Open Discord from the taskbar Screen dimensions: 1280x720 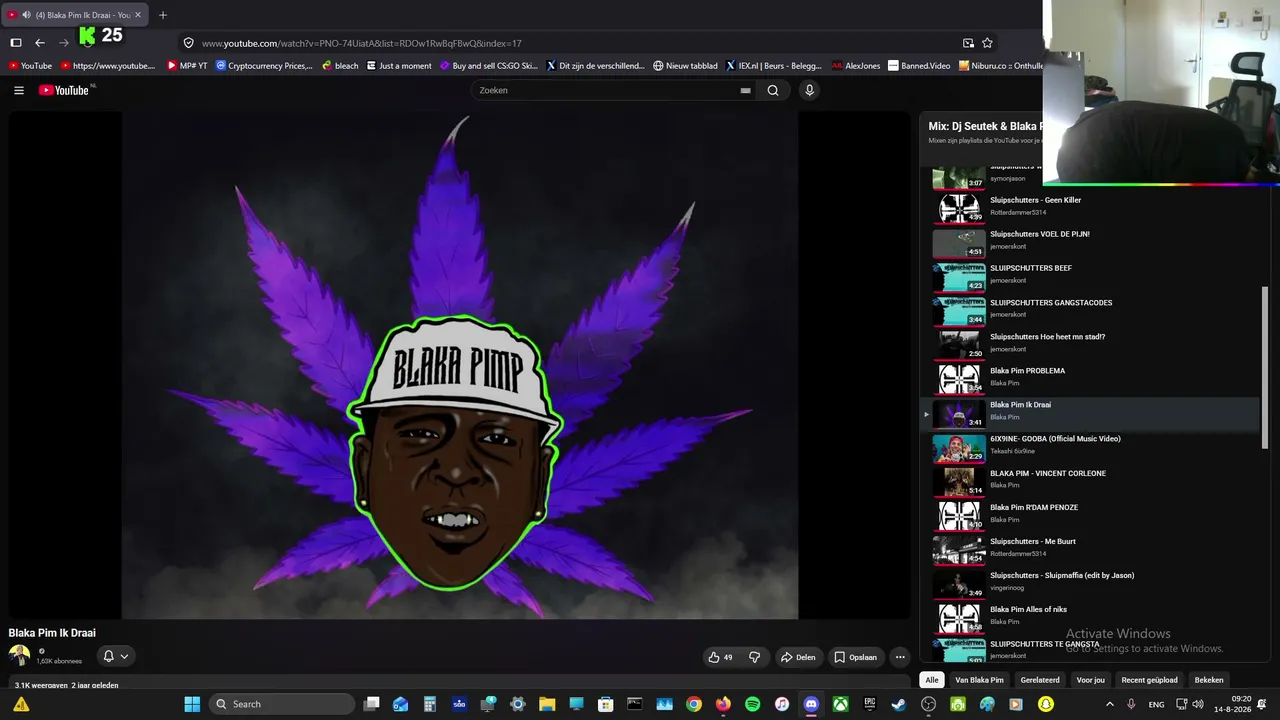[x=811, y=704]
